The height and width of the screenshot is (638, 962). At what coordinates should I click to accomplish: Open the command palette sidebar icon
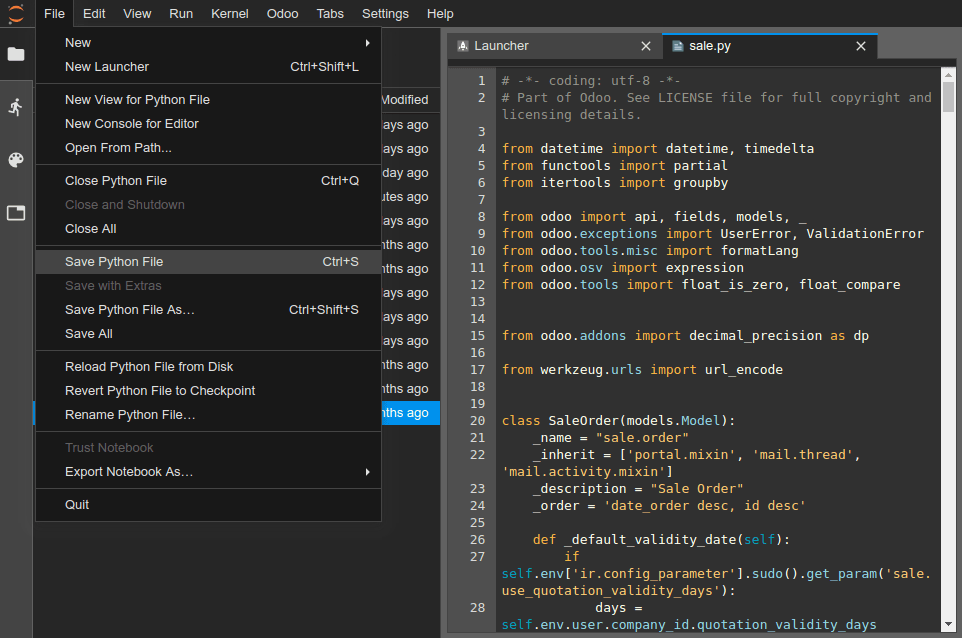[x=16, y=160]
